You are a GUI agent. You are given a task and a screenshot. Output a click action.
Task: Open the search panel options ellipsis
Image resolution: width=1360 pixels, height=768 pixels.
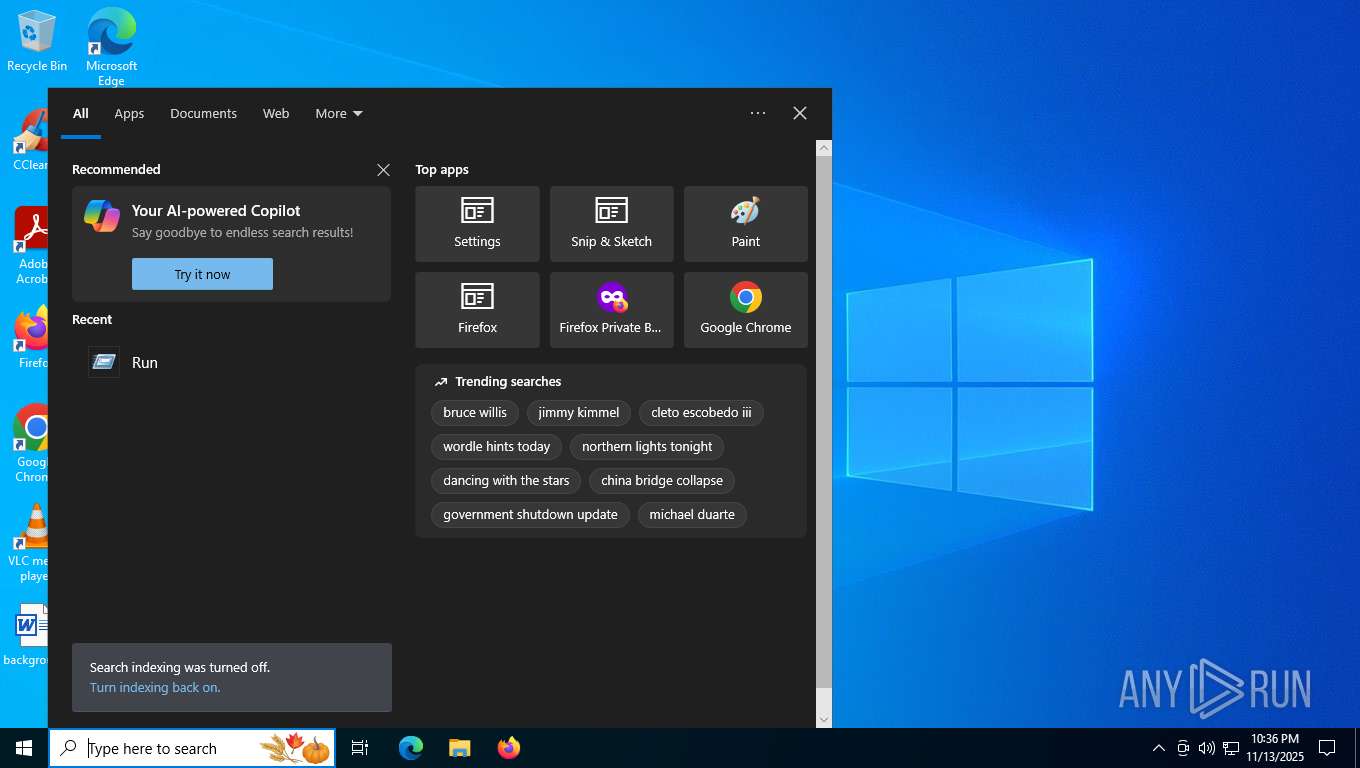click(758, 113)
